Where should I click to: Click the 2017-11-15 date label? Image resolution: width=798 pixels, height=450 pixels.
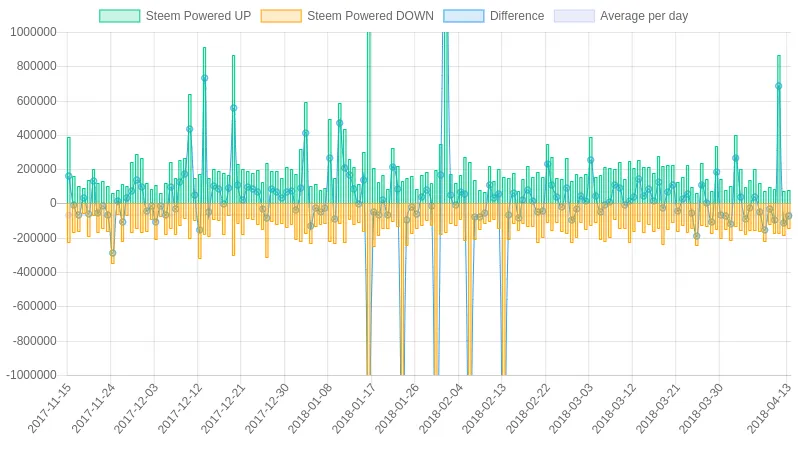(x=49, y=408)
